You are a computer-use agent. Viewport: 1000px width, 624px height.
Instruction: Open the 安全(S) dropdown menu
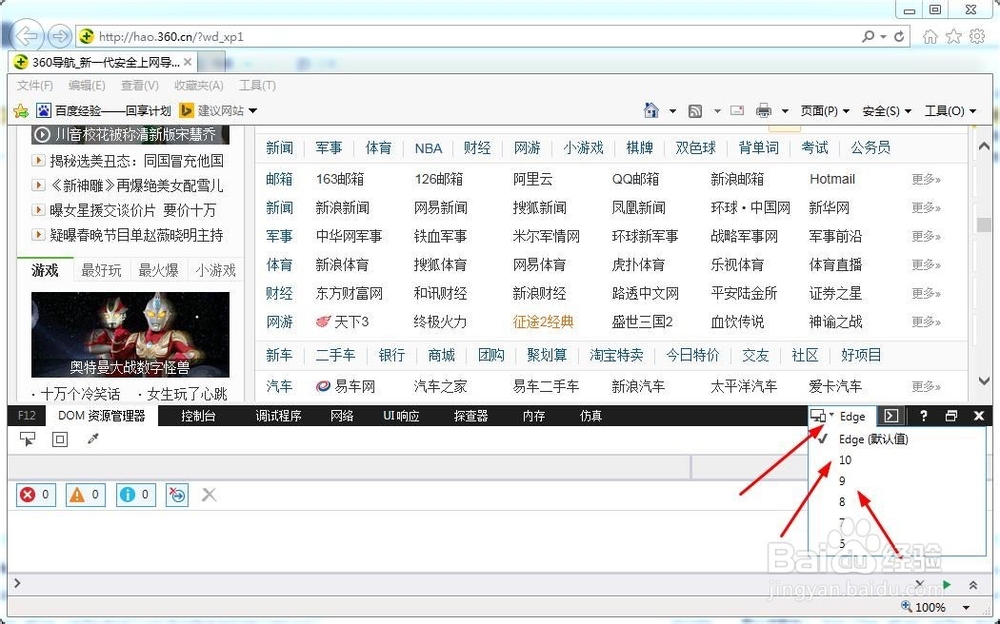tap(887, 111)
